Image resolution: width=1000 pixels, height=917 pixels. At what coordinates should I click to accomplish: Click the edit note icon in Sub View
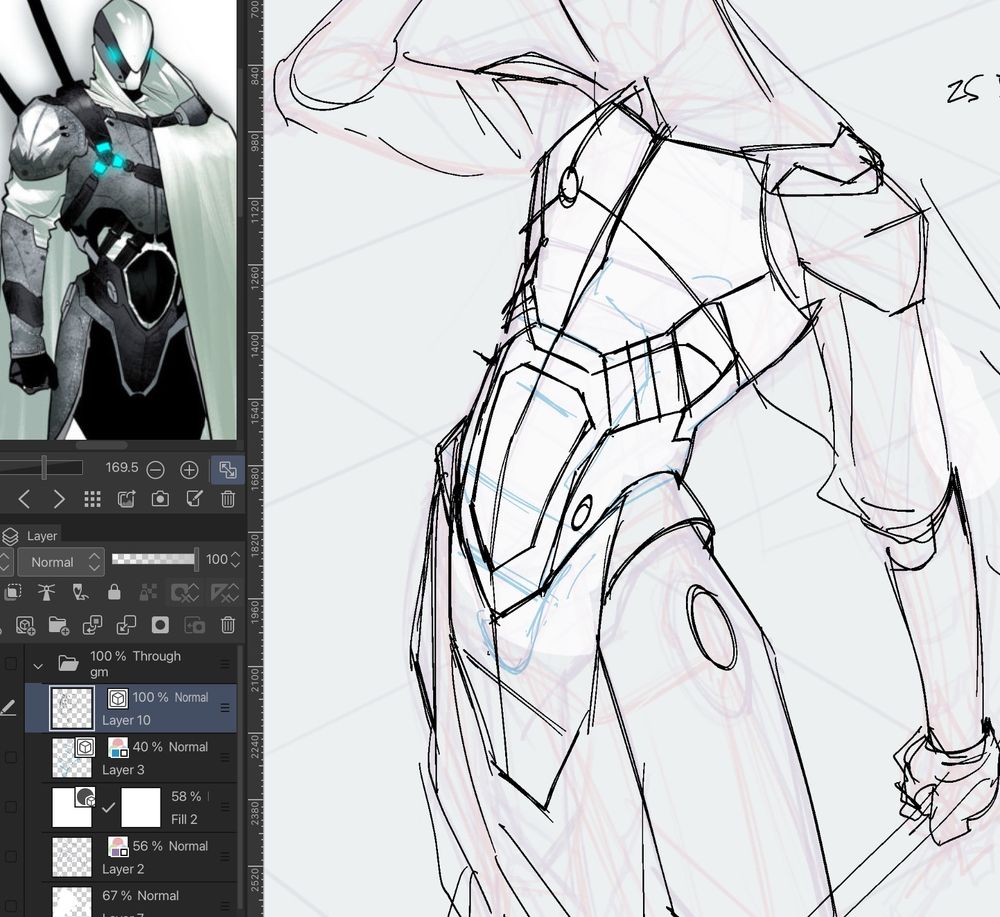pos(194,499)
